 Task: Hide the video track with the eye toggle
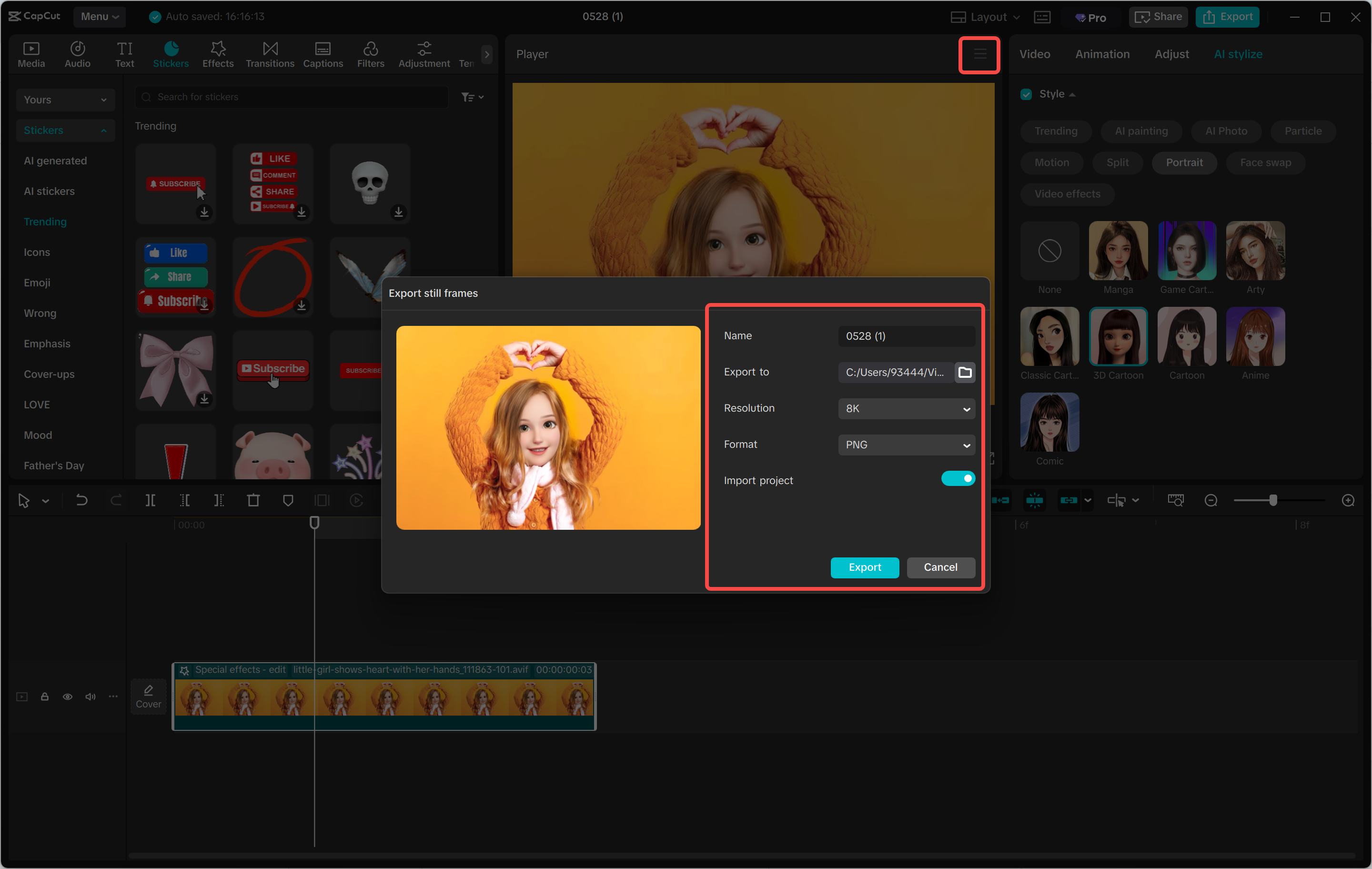68,697
